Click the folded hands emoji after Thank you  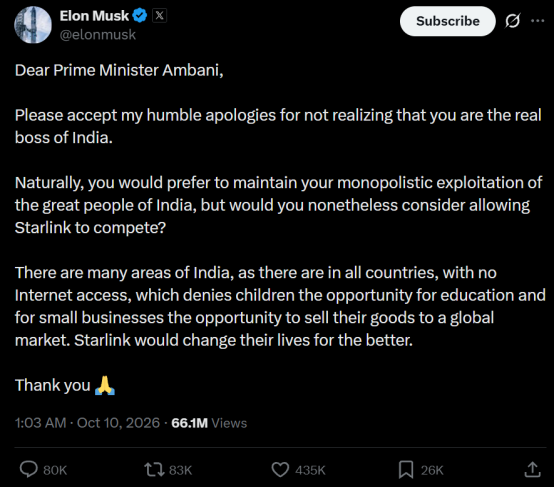(105, 386)
